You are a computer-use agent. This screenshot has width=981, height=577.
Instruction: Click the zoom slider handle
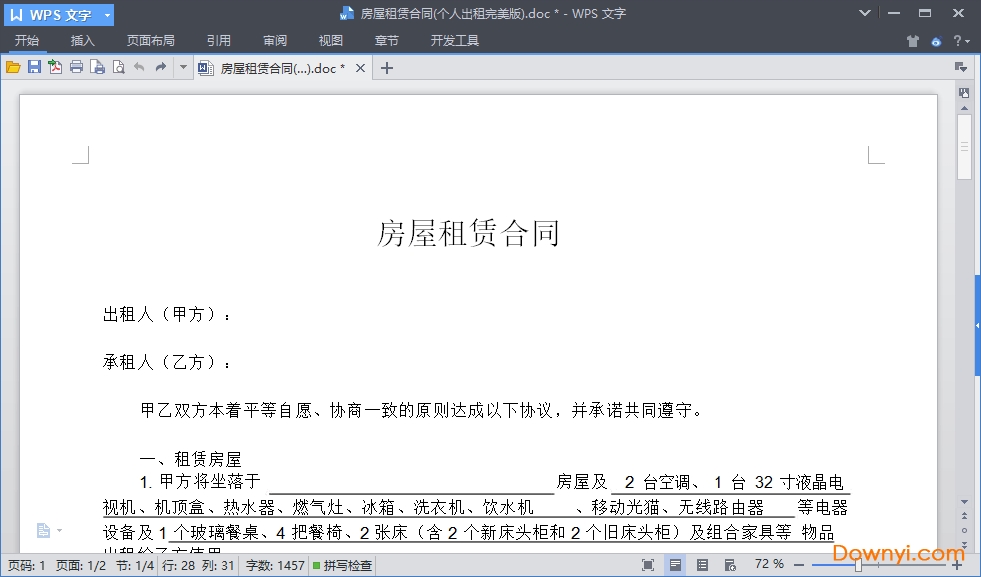coord(858,565)
